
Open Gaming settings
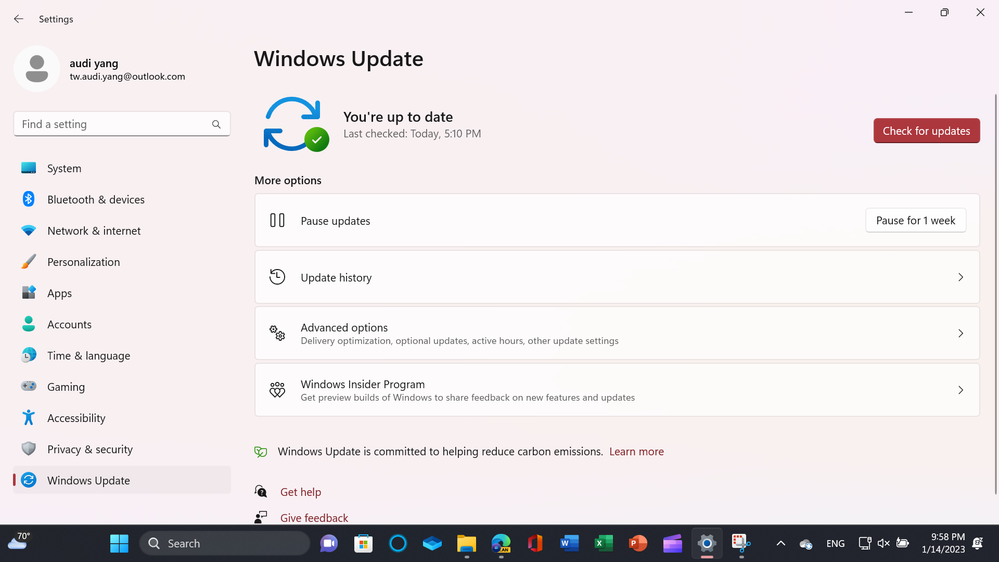[x=122, y=387]
